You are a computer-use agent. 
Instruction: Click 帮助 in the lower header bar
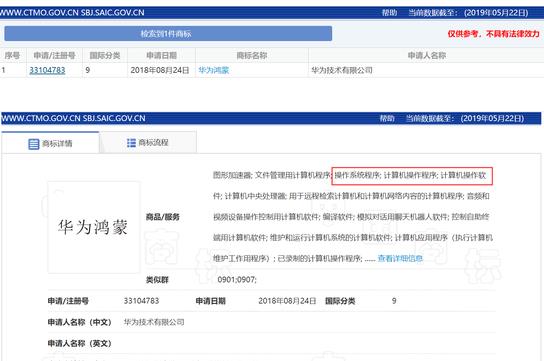point(387,118)
